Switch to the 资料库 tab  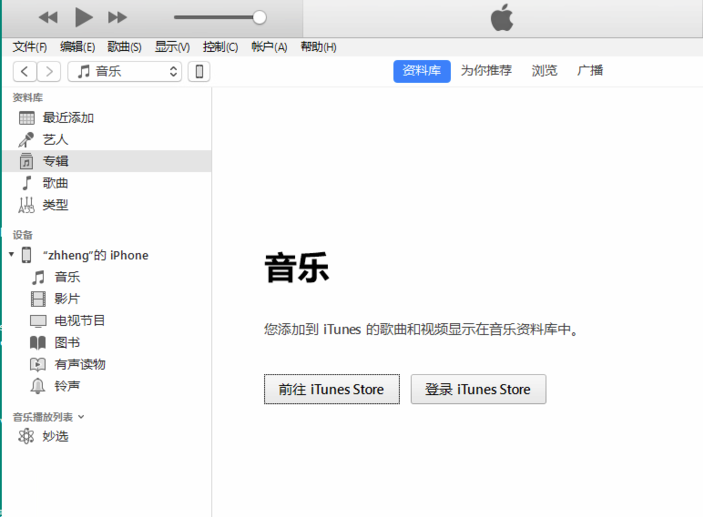[422, 71]
